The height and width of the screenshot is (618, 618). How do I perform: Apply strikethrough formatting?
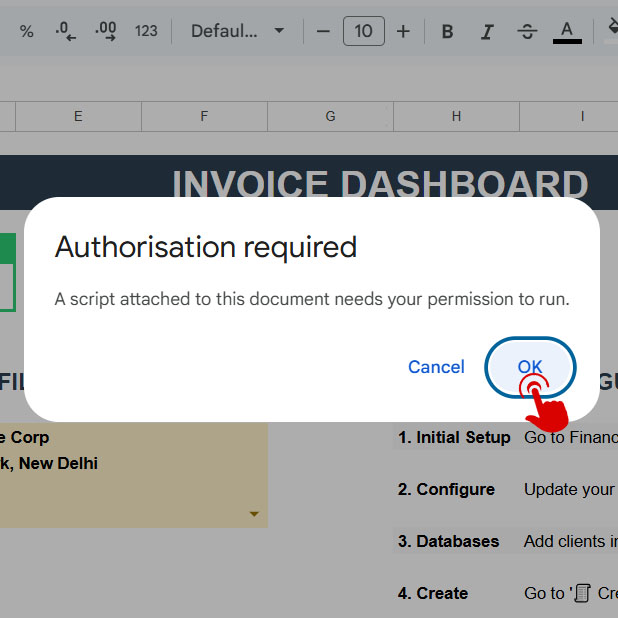point(527,31)
